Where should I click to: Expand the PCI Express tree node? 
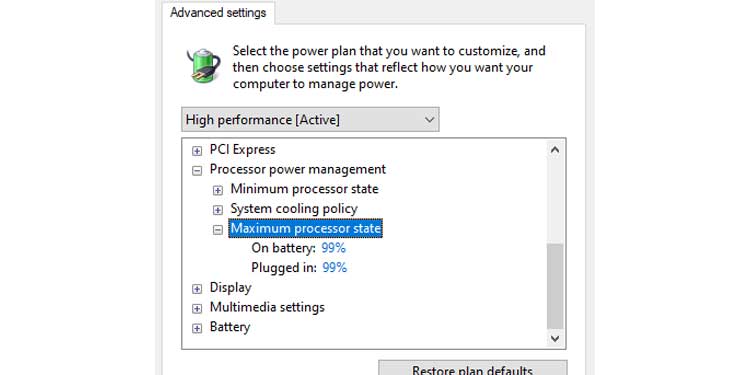coord(197,151)
